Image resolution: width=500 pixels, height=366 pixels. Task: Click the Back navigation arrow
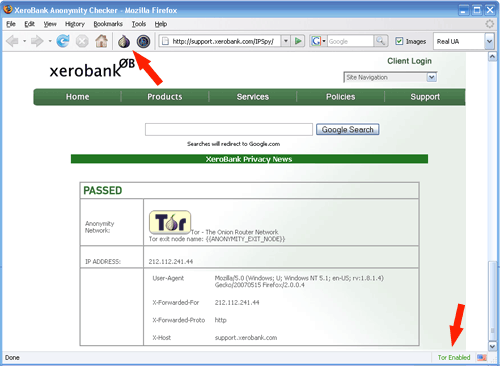pos(12,41)
